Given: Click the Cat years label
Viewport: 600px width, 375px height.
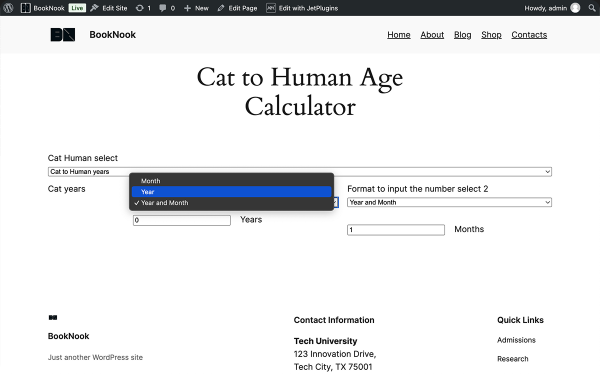Looking at the screenshot, I should point(67,189).
